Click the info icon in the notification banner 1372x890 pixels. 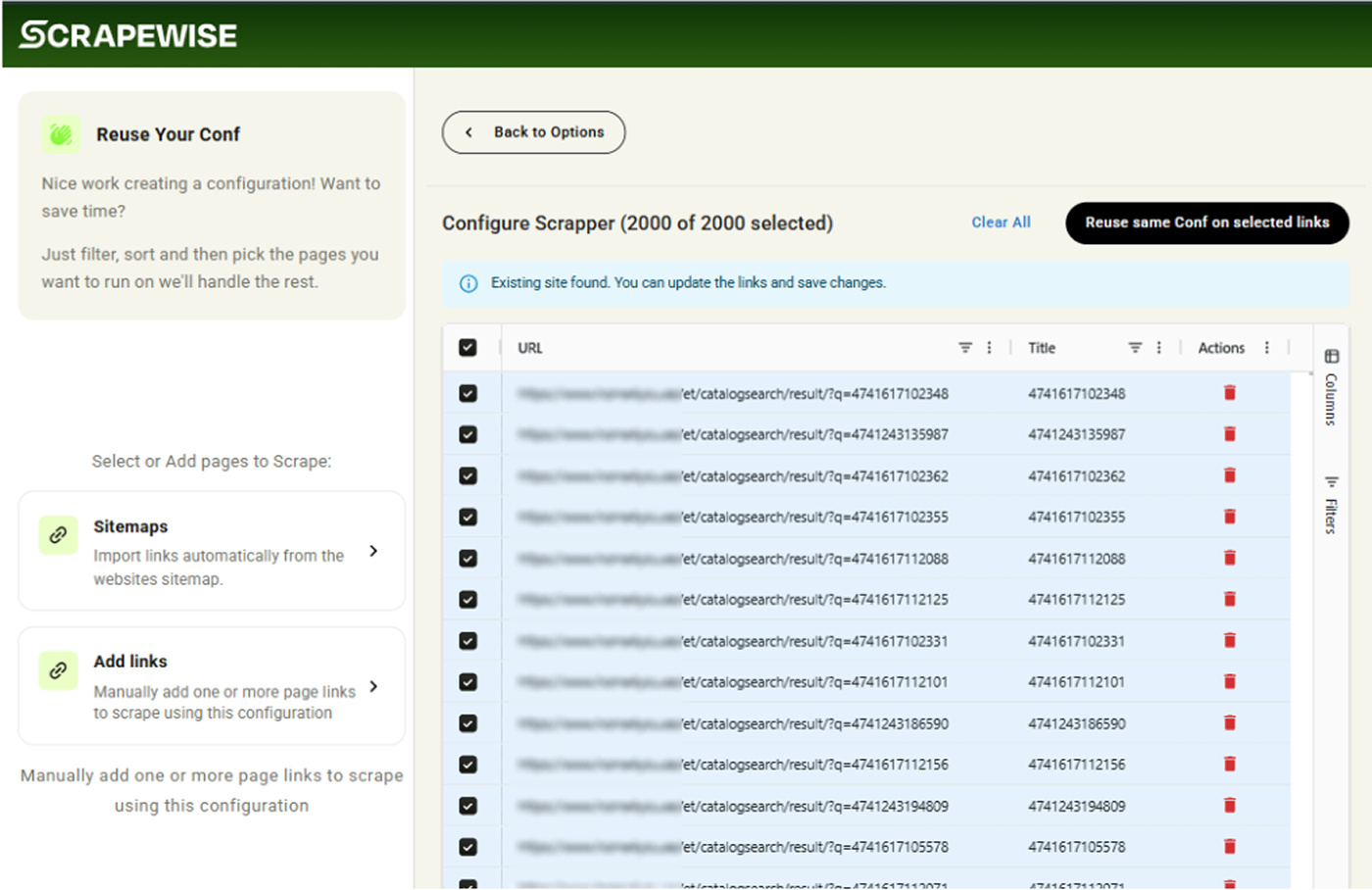pos(468,283)
